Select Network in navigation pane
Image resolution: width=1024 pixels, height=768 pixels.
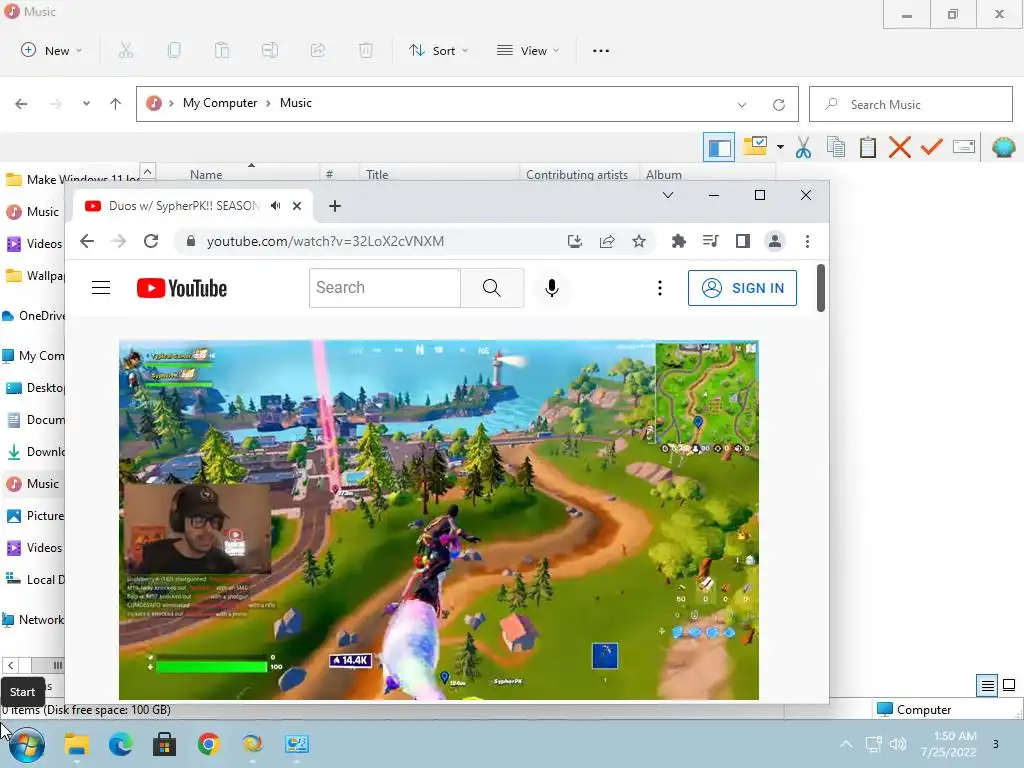tap(34, 620)
